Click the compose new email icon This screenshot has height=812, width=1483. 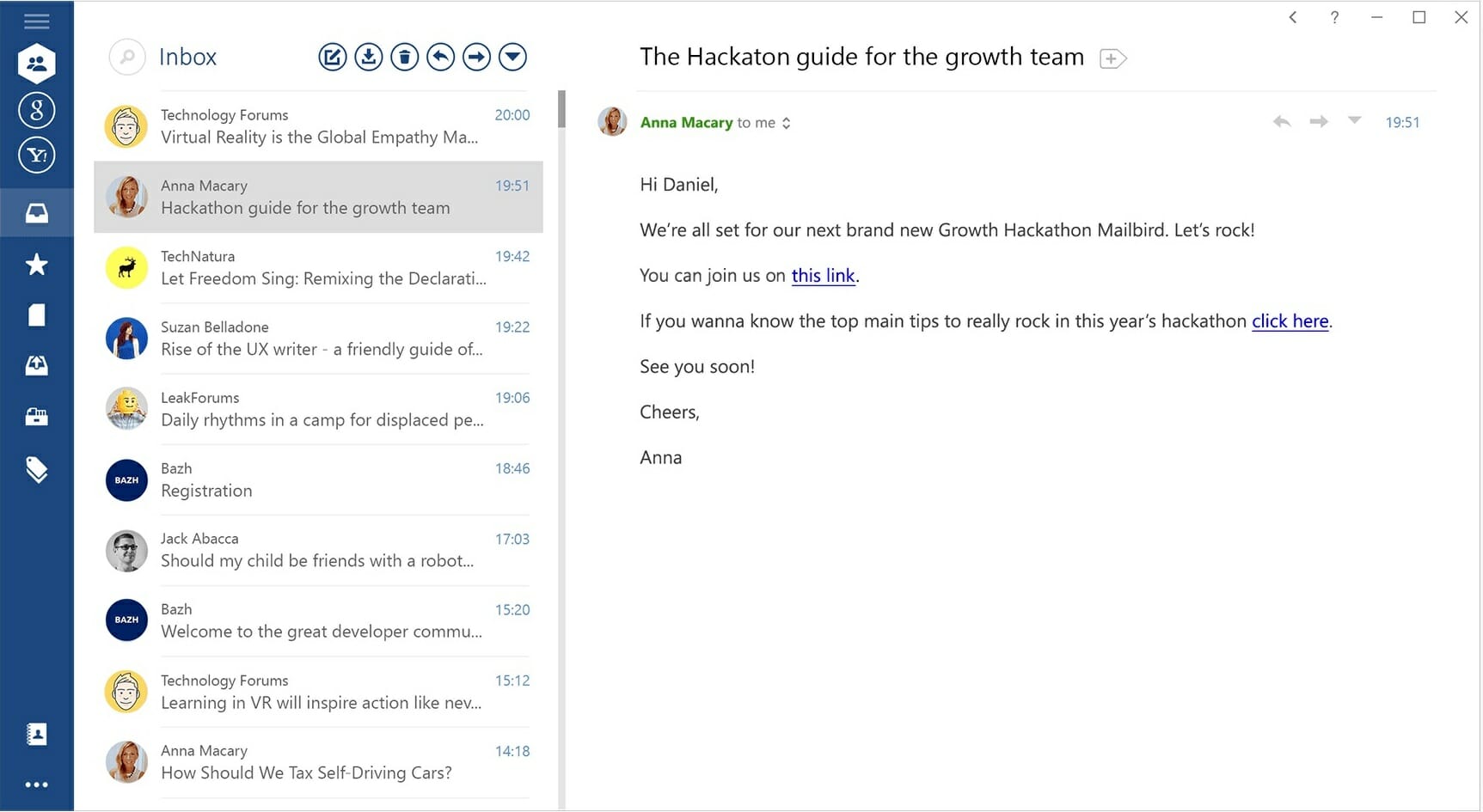pos(333,58)
